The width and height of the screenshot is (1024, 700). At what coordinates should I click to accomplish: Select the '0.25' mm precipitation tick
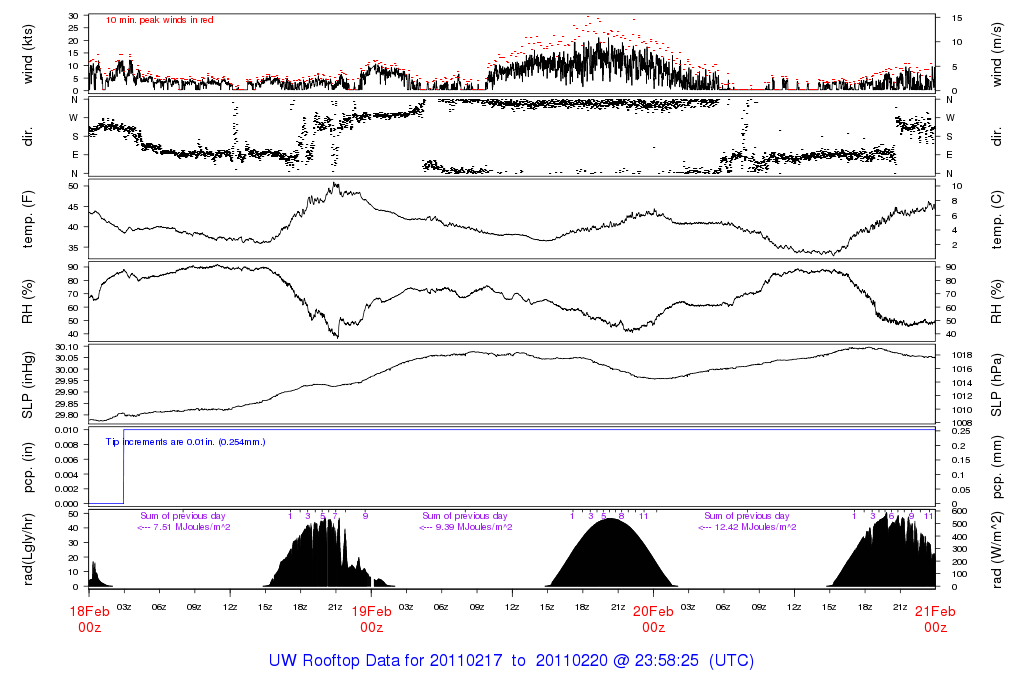[959, 431]
